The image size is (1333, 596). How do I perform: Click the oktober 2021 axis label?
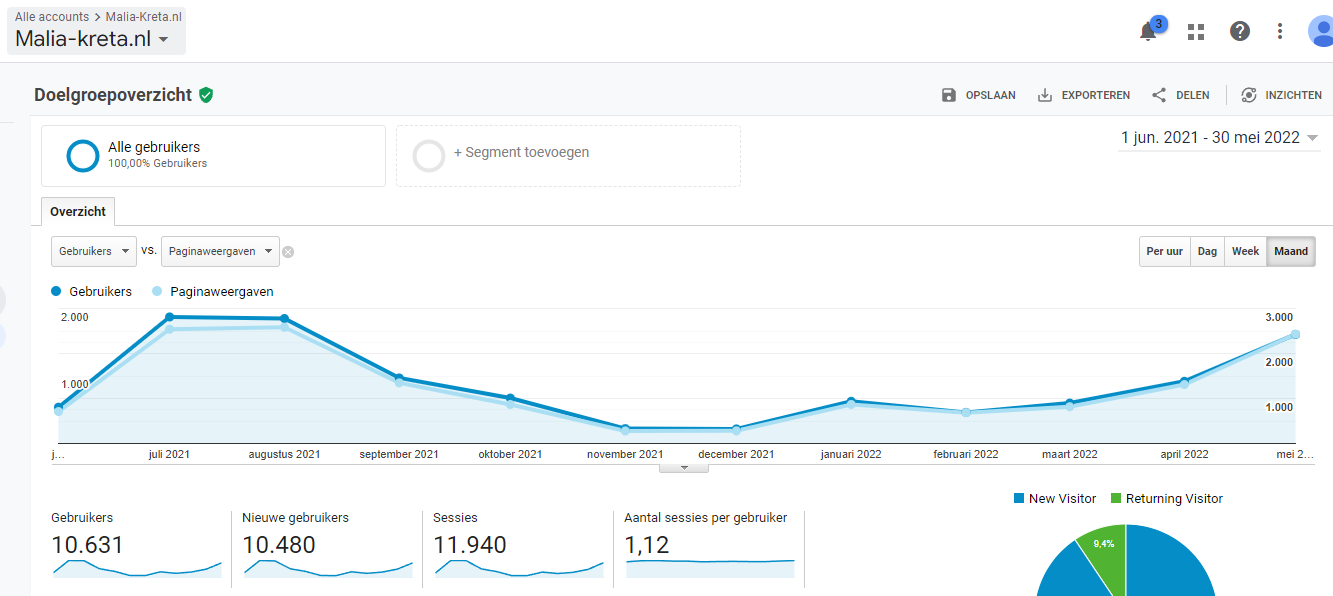[510, 454]
